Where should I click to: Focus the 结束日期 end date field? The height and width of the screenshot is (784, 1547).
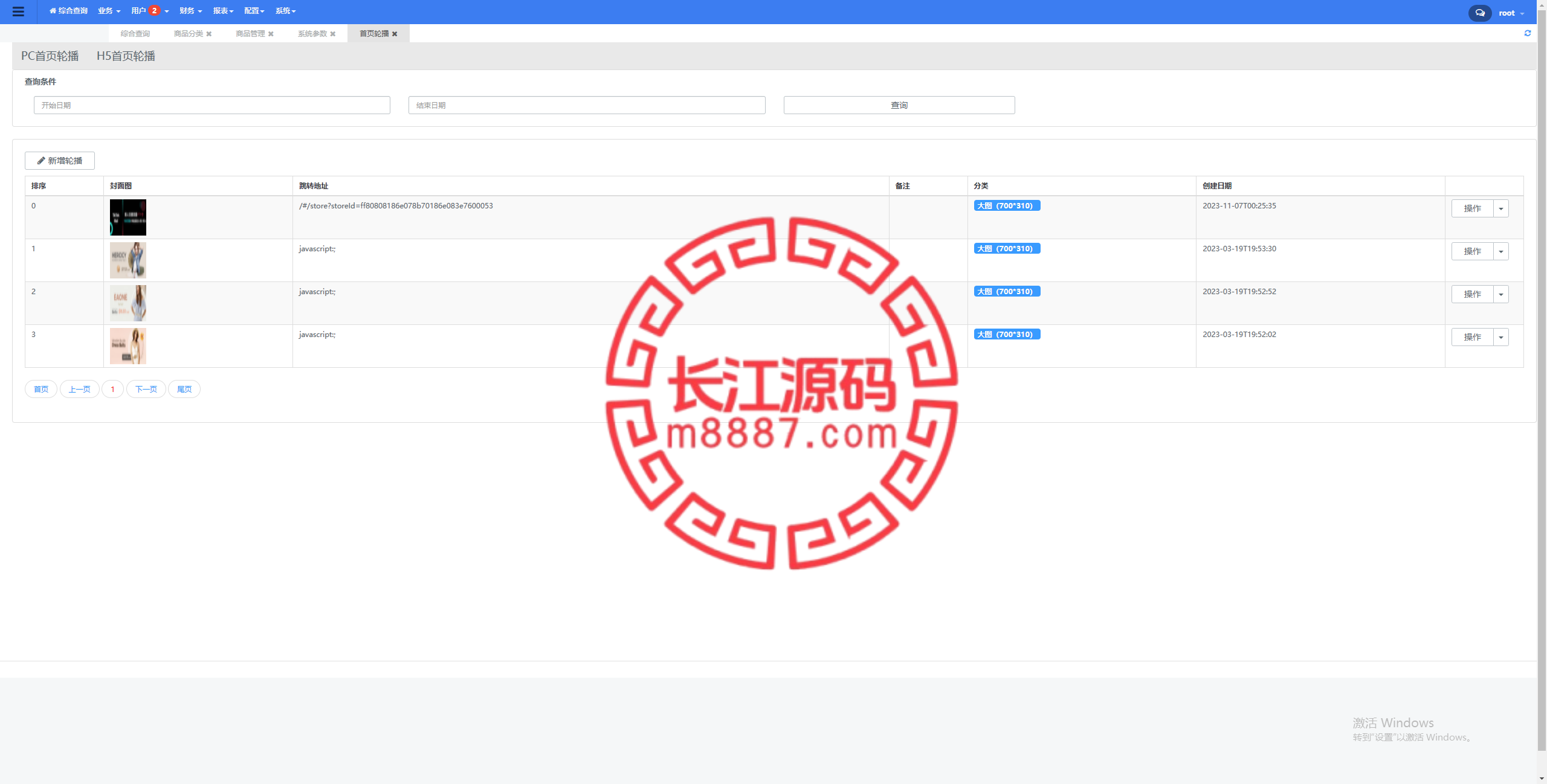(x=587, y=105)
